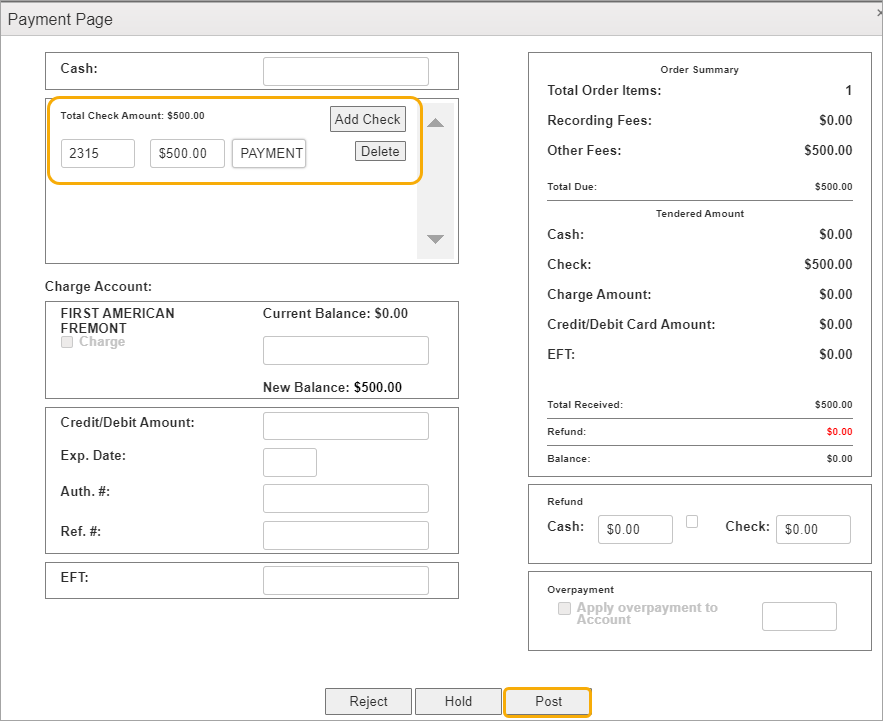Reject the payment
The width and height of the screenshot is (883, 721).
tap(368, 701)
